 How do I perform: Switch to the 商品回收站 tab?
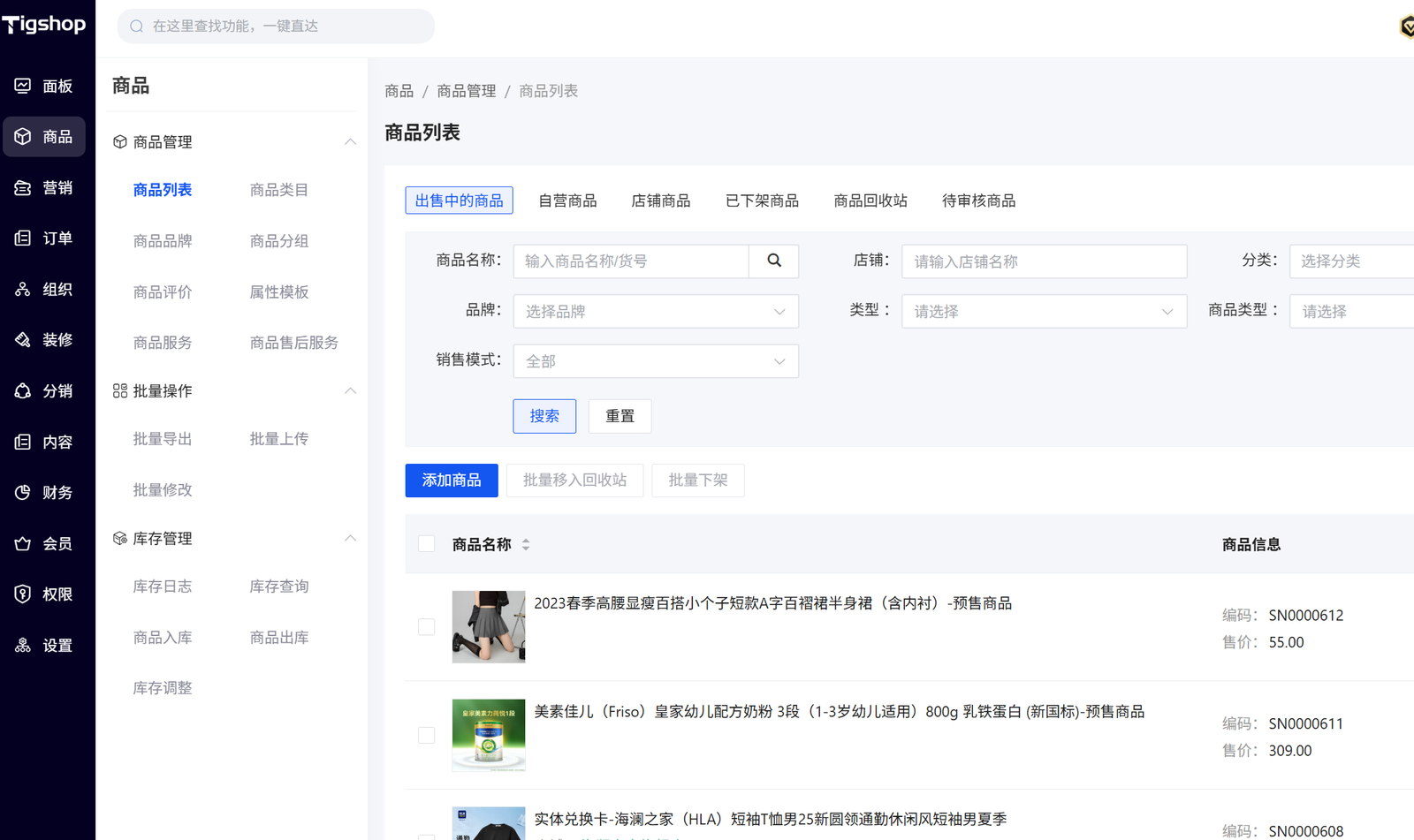[x=870, y=201]
